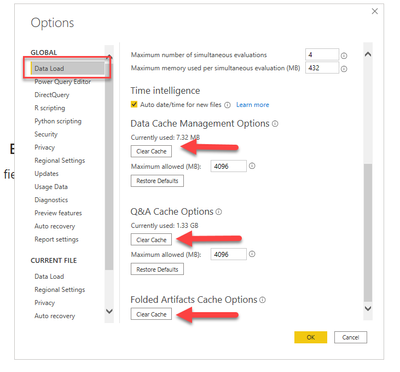This screenshot has height=372, width=400.
Task: Open Regional Settings under CURRENT FILE
Action: 60,290
